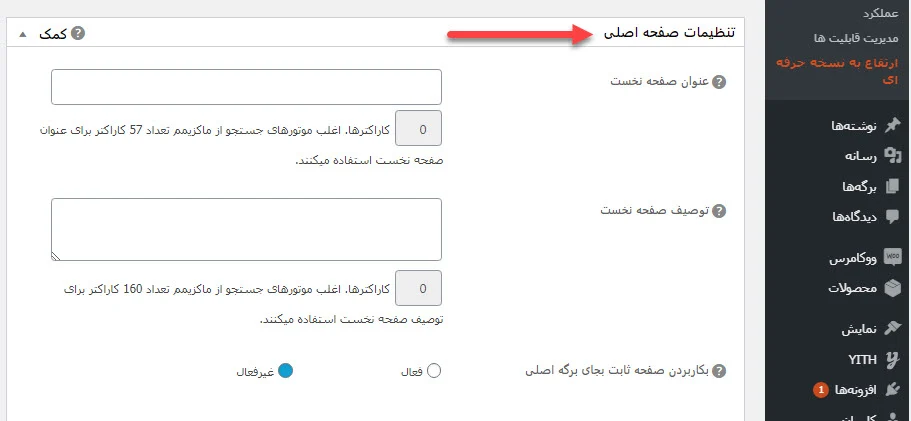Click the محصولات box icon
This screenshot has width=911, height=421.
pyautogui.click(x=892, y=288)
